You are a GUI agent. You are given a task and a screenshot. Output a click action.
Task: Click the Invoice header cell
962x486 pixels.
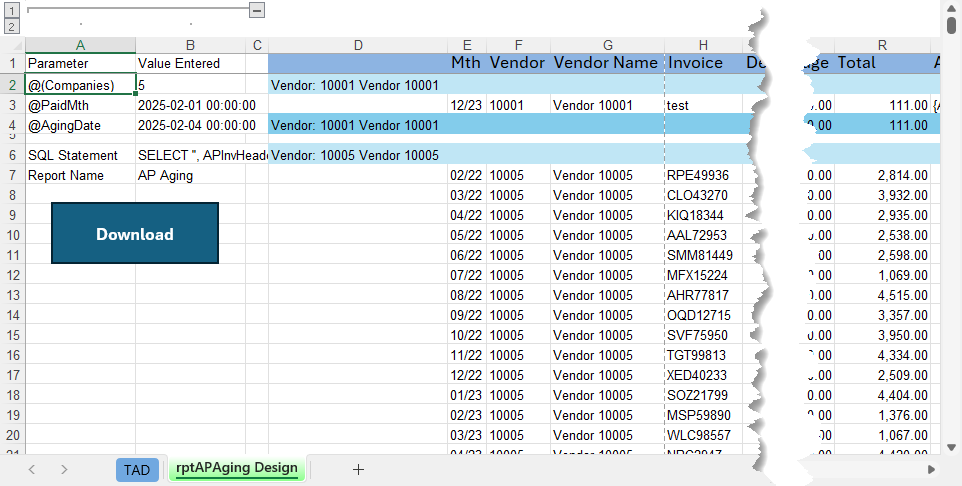(x=703, y=63)
